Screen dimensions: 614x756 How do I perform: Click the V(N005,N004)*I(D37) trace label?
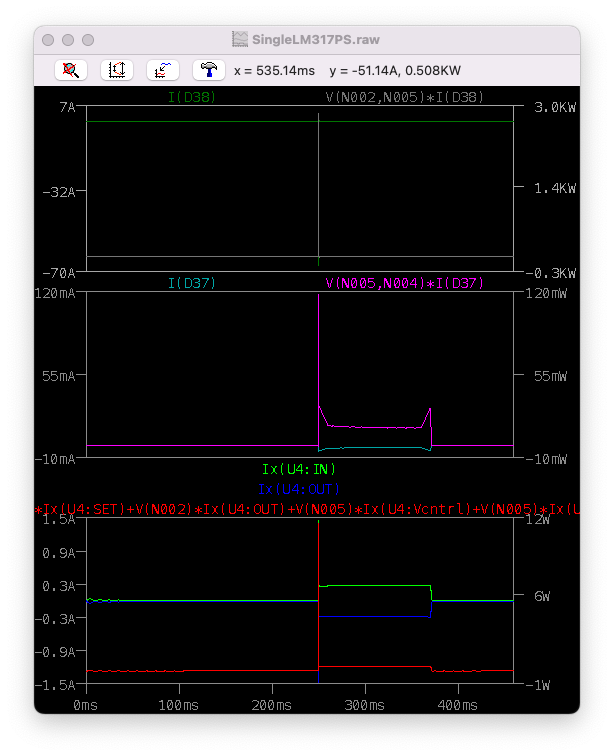point(404,283)
